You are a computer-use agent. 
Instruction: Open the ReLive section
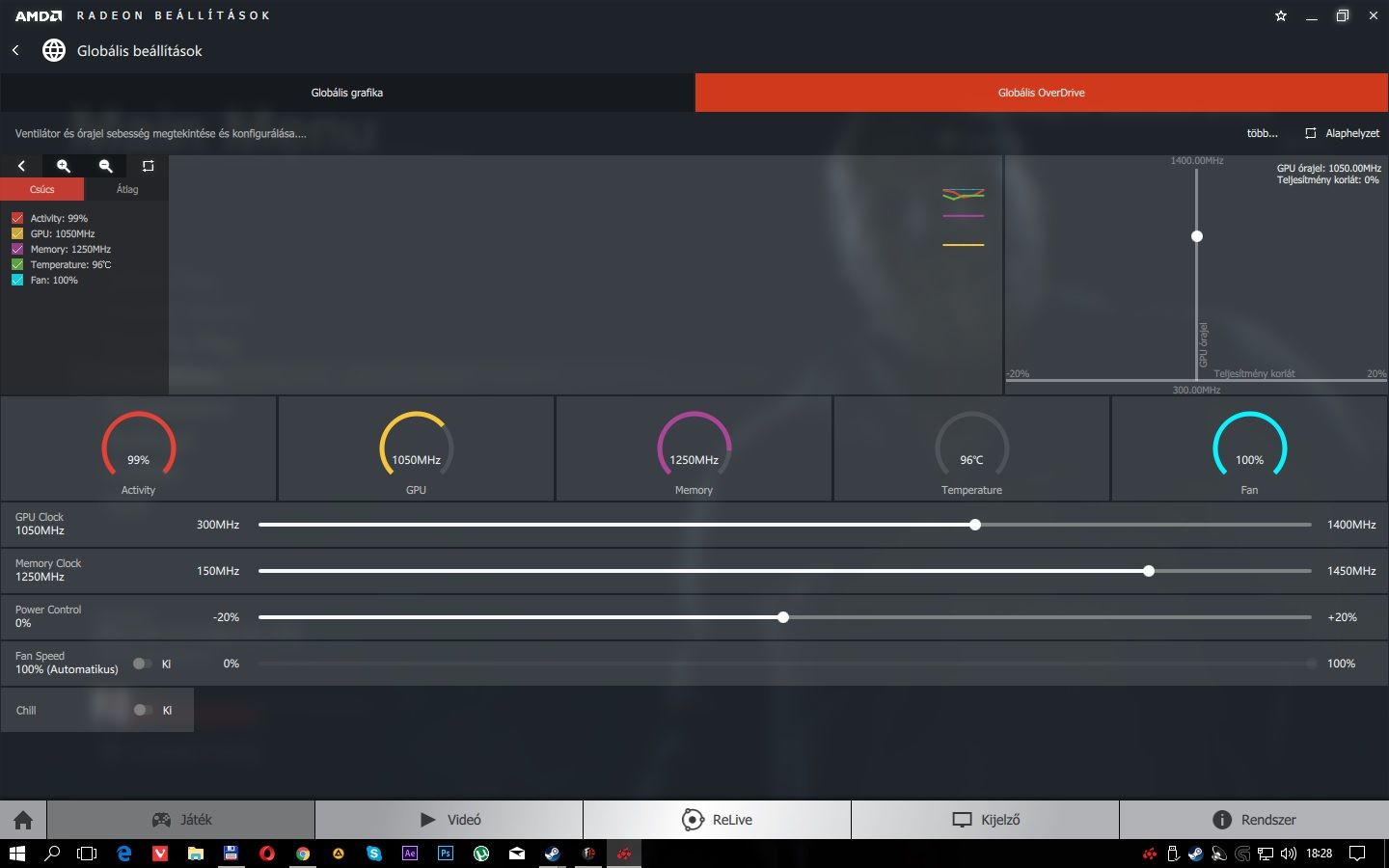(718, 820)
